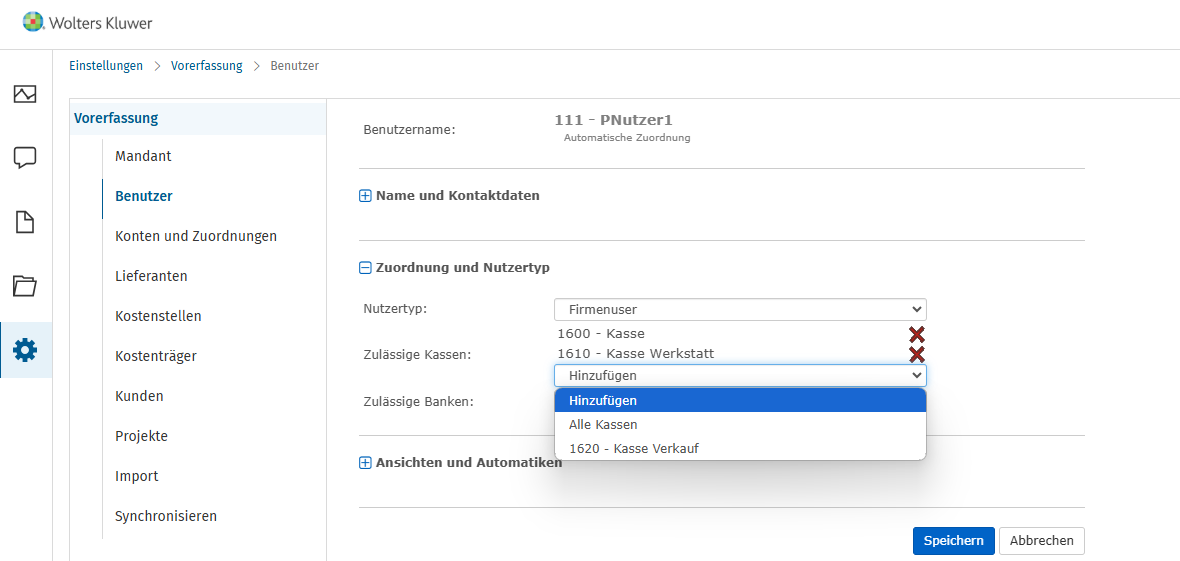Select highlighted Hinzufügen option in list

740,401
